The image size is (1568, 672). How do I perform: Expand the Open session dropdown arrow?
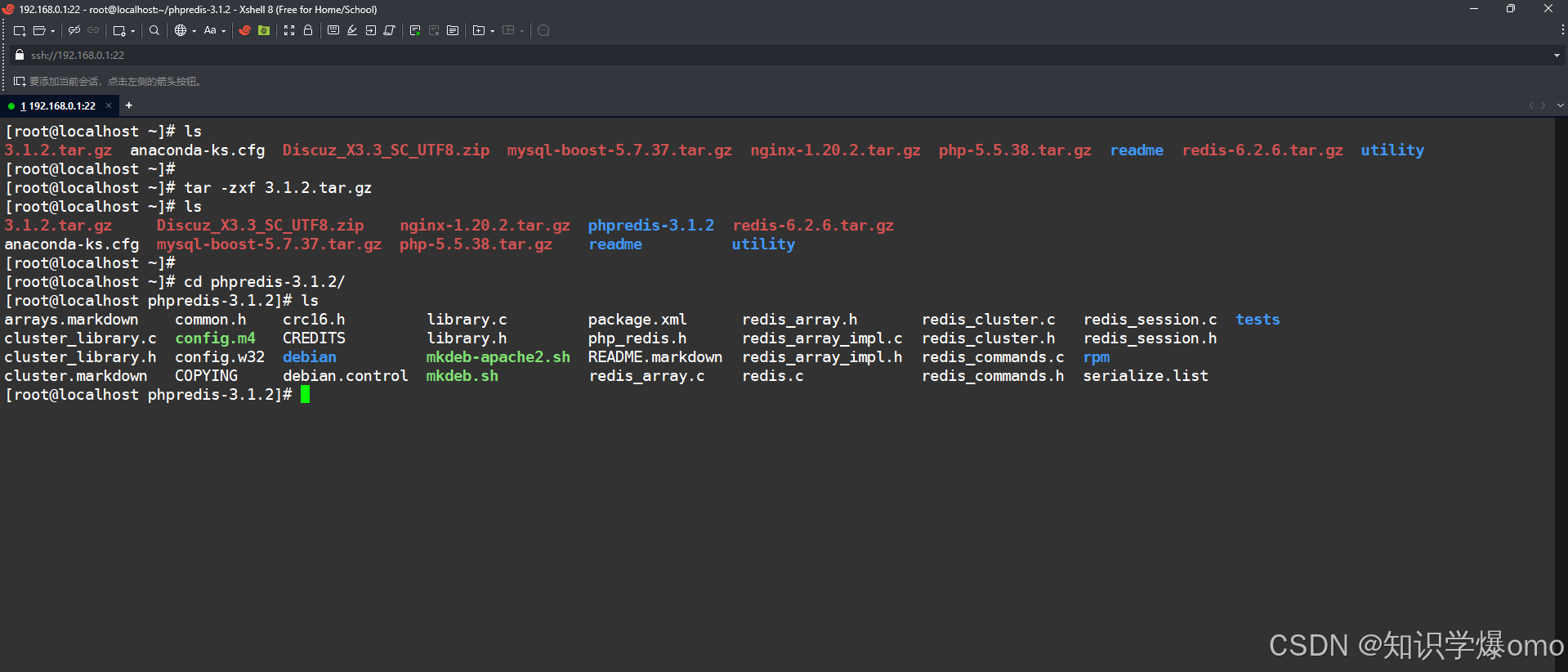click(53, 31)
